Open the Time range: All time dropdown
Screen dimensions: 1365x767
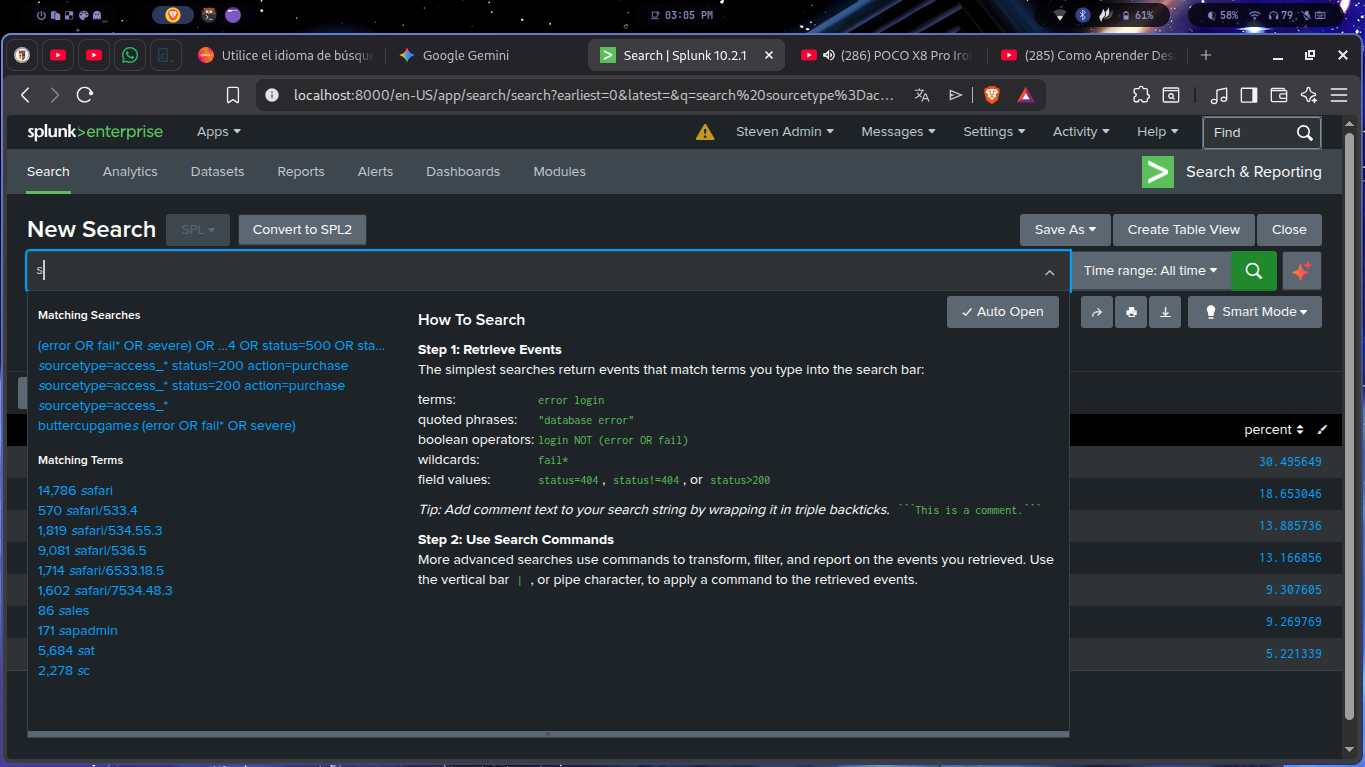point(1150,271)
